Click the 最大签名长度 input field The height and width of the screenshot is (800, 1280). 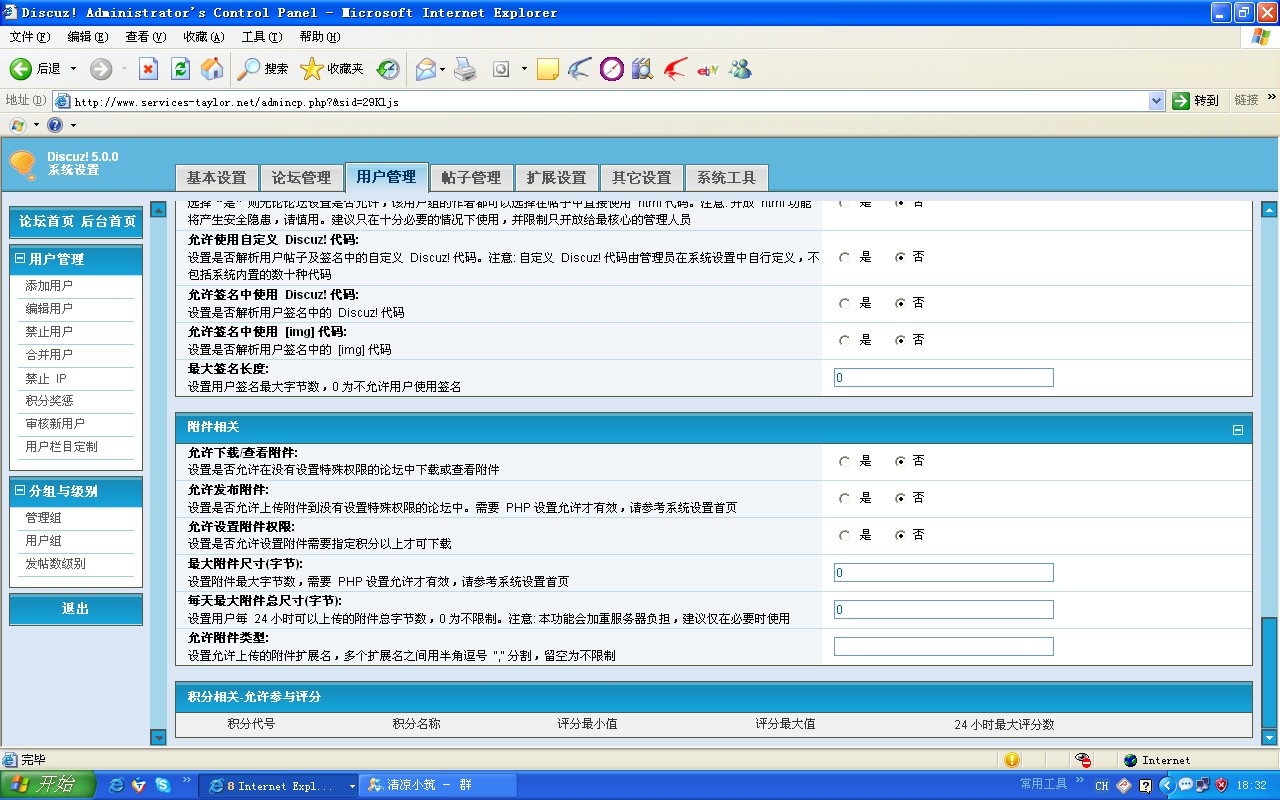tap(944, 378)
